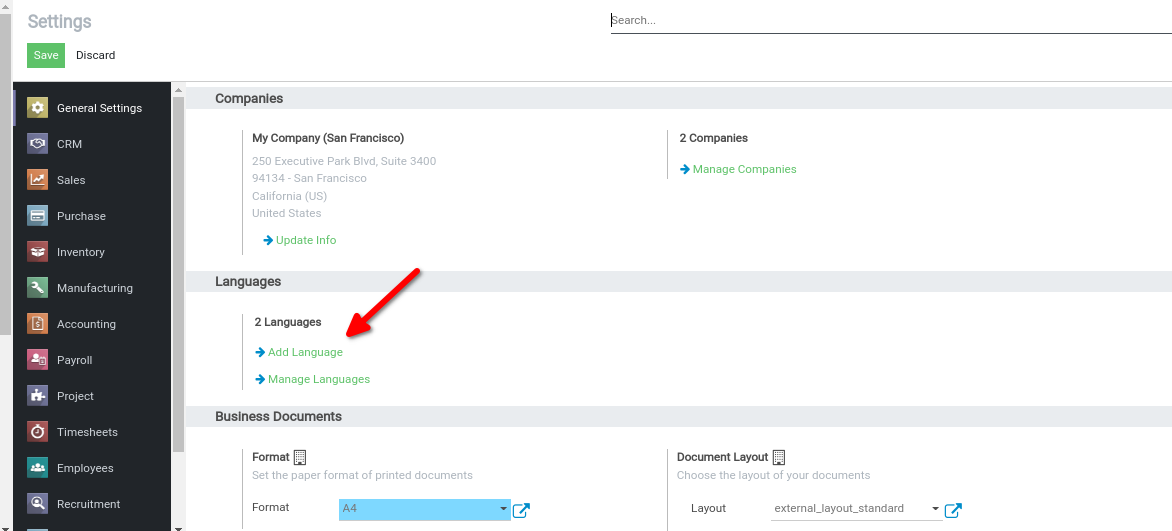Open the CRM handshake icon in sidebar
Screen dimensions: 1172x531
tap(38, 144)
